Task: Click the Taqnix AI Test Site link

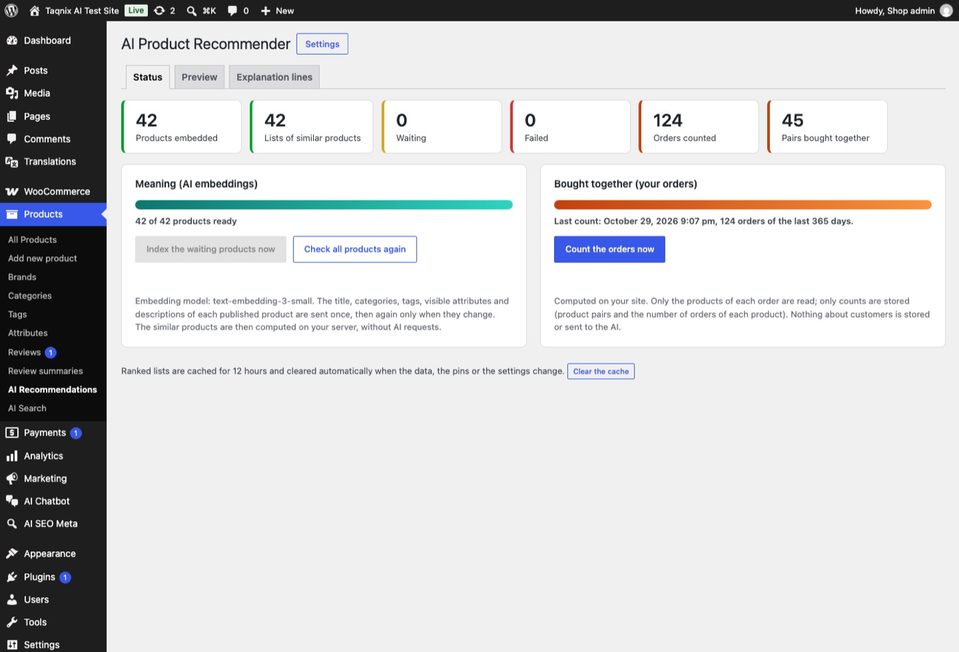Action: tap(82, 10)
